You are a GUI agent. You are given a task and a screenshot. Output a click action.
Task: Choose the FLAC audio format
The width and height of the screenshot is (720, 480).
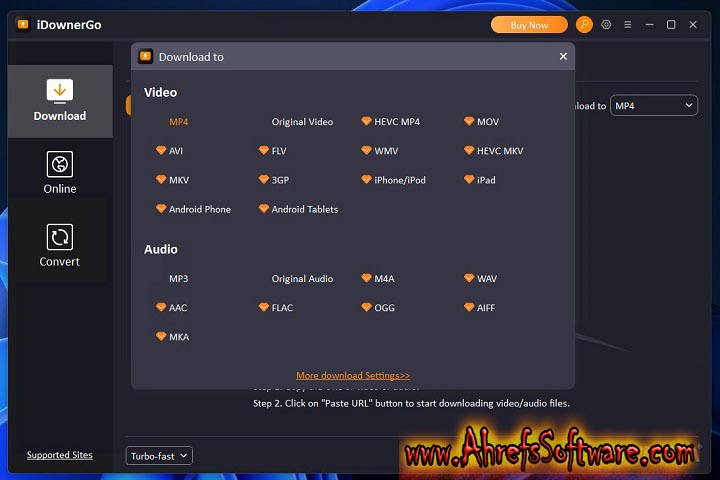pos(282,308)
